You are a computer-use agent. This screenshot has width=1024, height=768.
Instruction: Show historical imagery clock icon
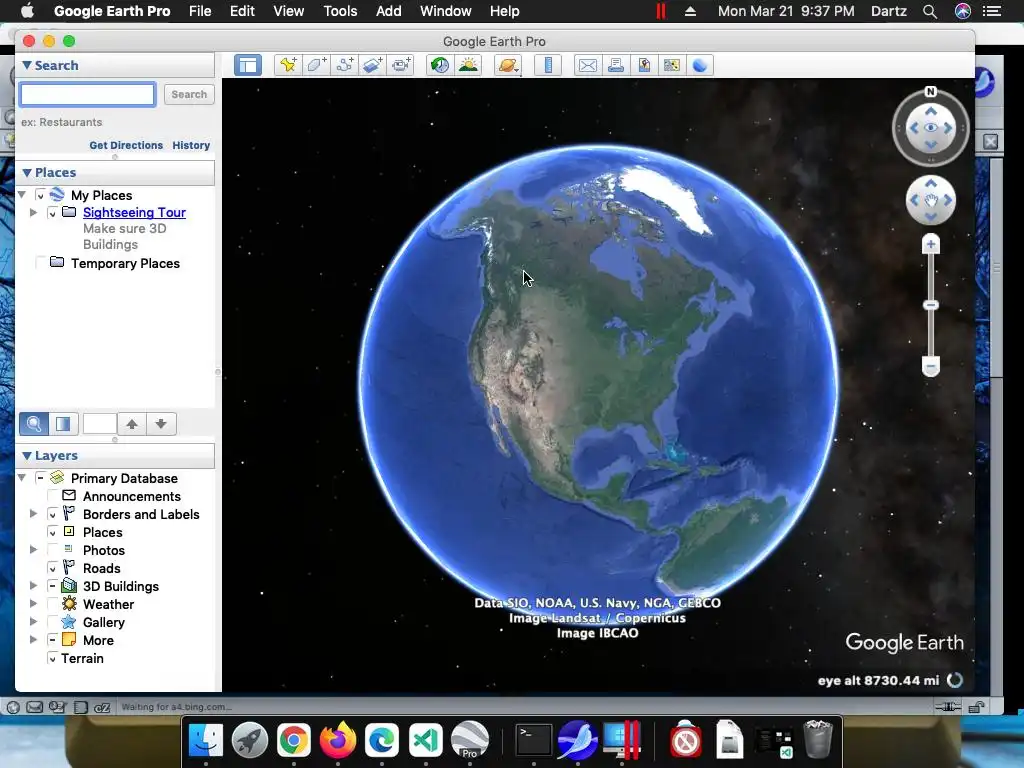click(x=440, y=65)
